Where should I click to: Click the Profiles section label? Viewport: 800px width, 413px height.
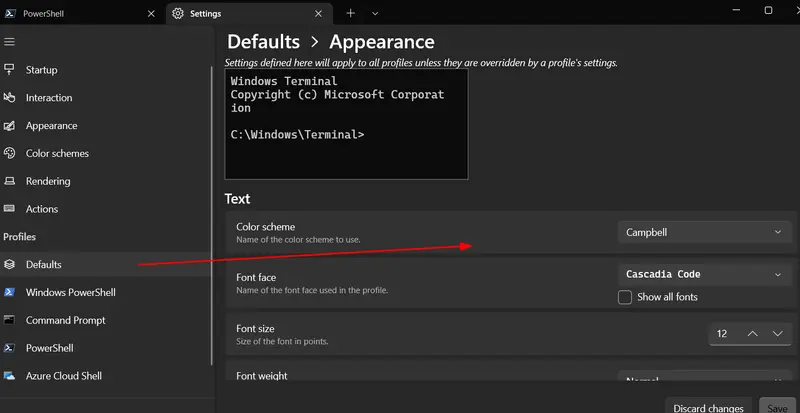(x=19, y=236)
